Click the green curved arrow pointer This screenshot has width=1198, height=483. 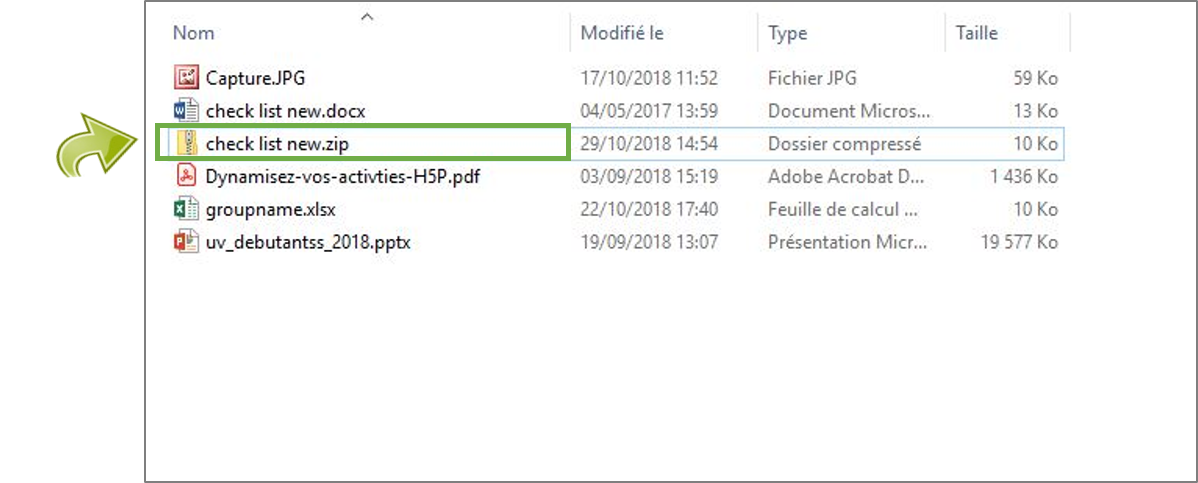click(x=96, y=144)
